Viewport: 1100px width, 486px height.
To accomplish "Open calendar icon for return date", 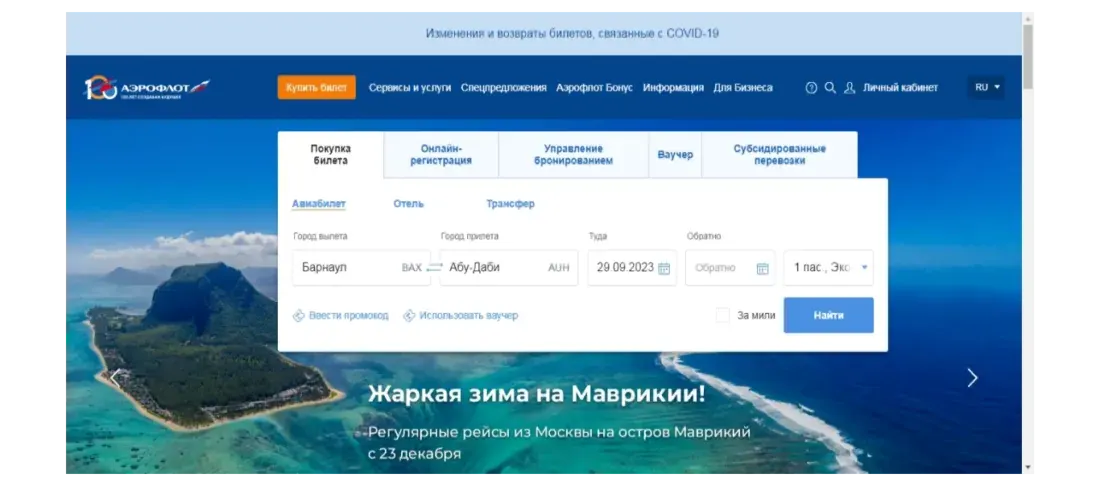I will click(763, 268).
